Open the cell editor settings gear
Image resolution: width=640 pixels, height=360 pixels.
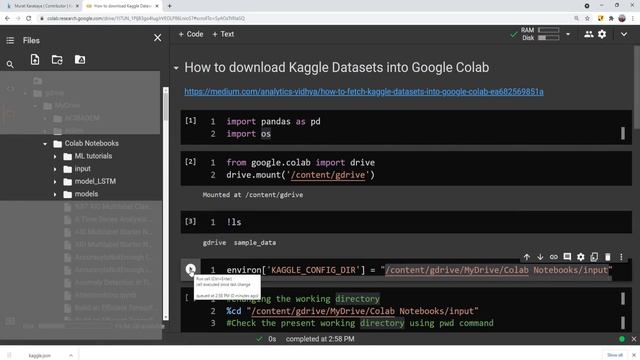point(580,257)
